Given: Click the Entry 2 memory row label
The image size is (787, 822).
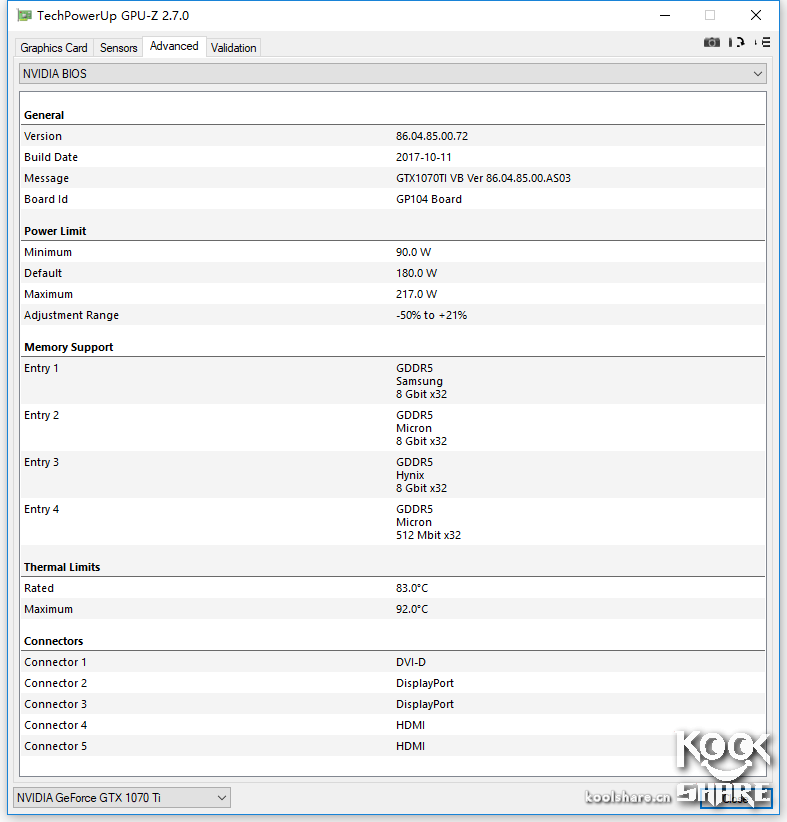Looking at the screenshot, I should [x=41, y=415].
